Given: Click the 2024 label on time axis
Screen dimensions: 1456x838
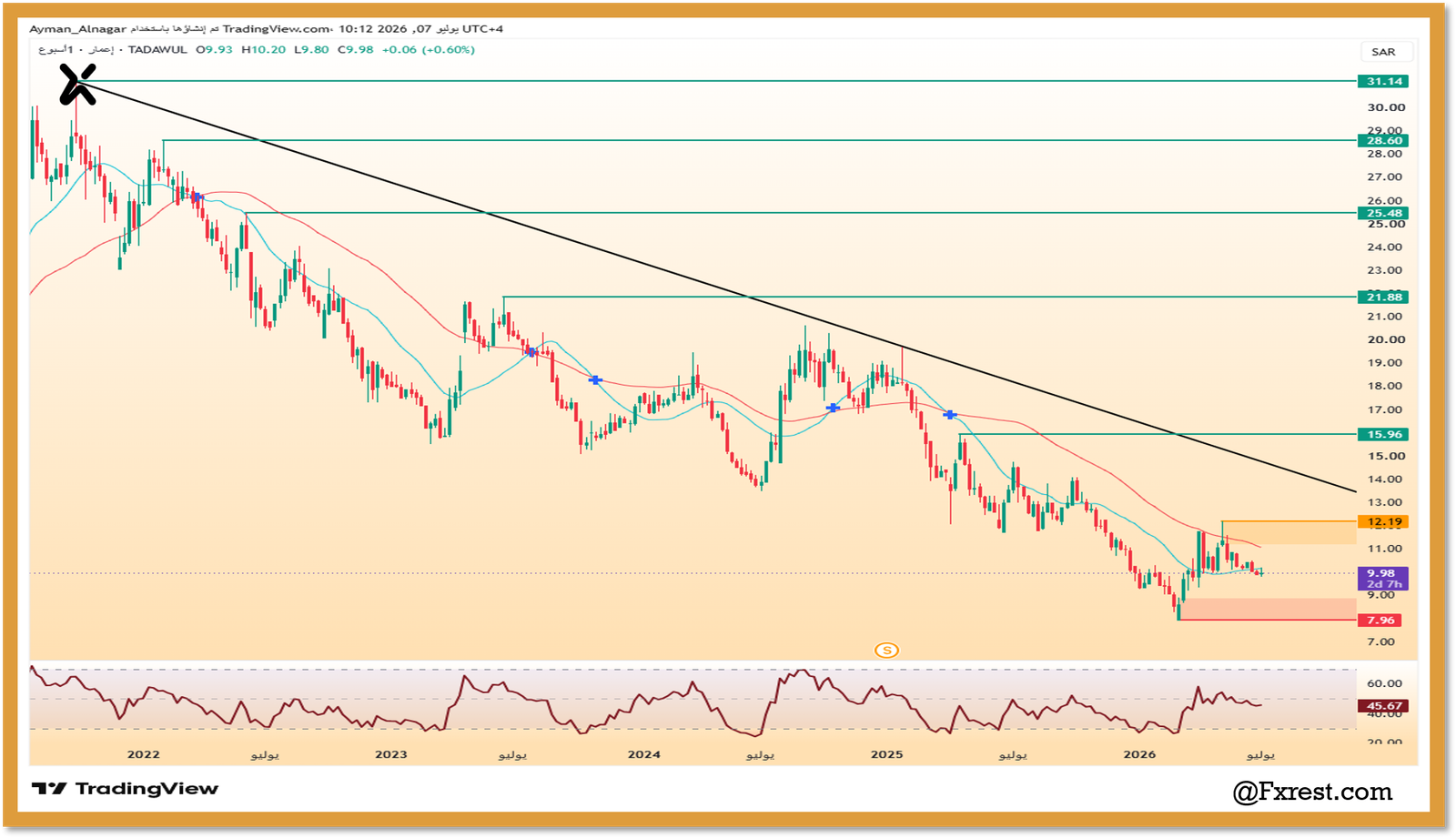Looking at the screenshot, I should click(x=644, y=754).
